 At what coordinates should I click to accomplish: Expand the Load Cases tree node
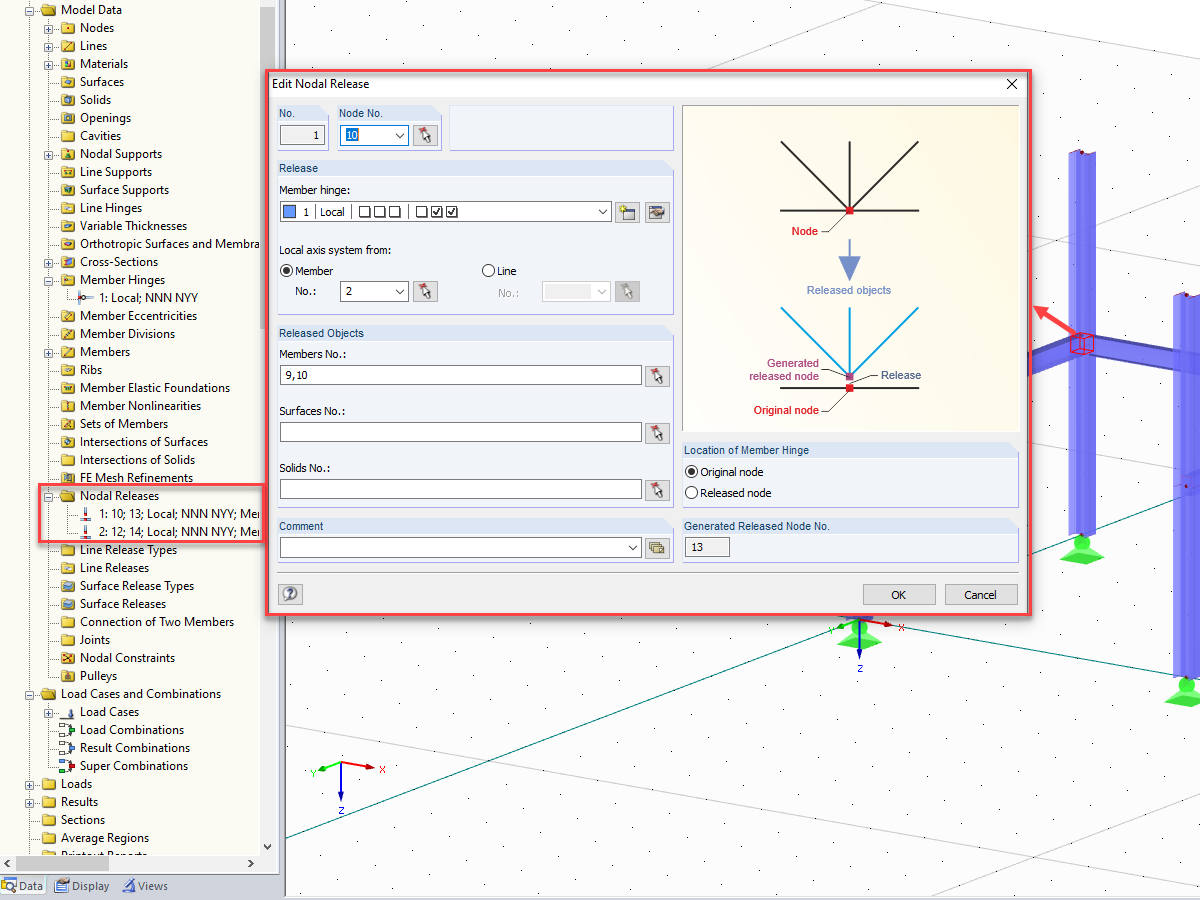[x=49, y=712]
